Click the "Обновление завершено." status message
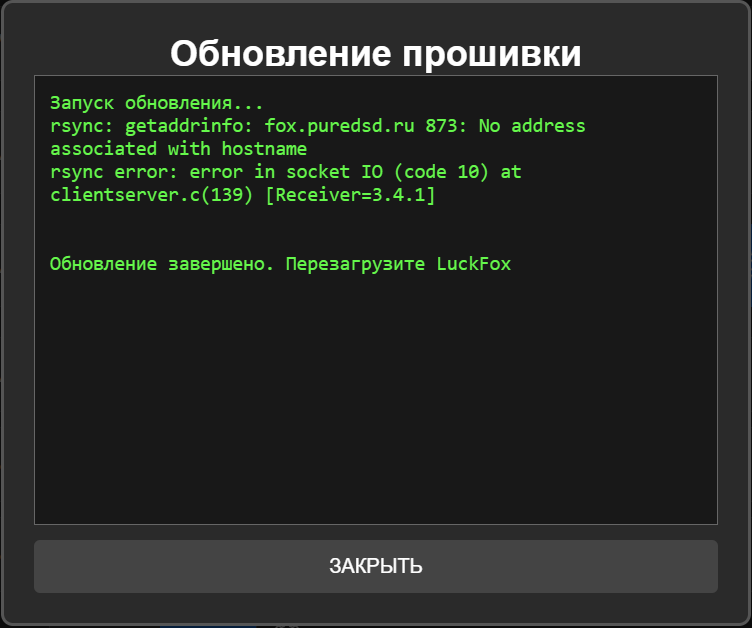Screen dimensions: 752x628 click(x=162, y=264)
